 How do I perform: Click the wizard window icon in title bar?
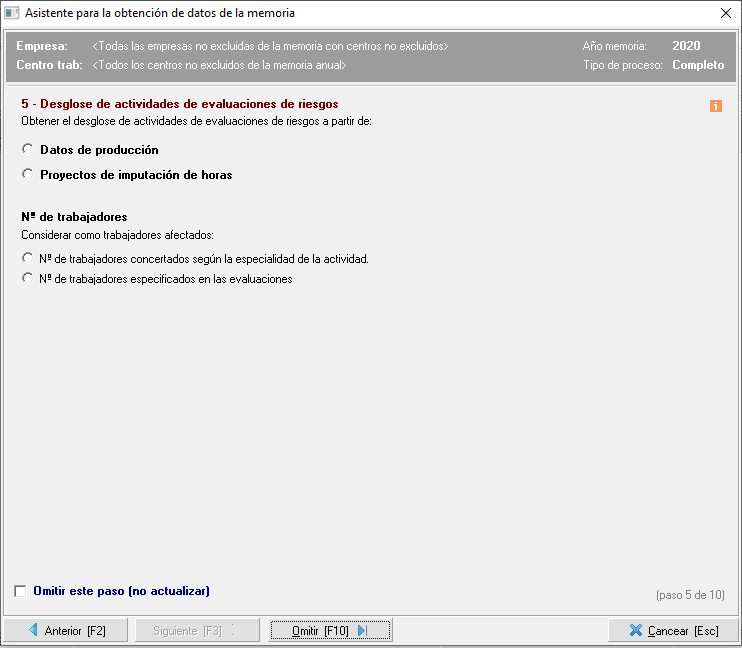tap(12, 14)
